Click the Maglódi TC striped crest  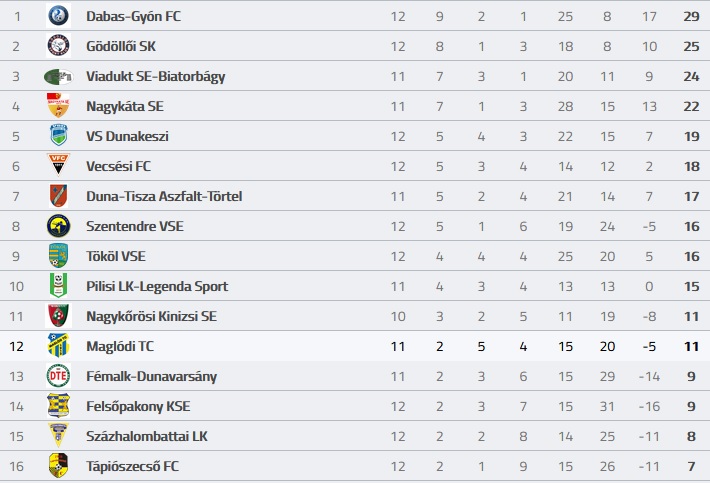click(x=58, y=345)
